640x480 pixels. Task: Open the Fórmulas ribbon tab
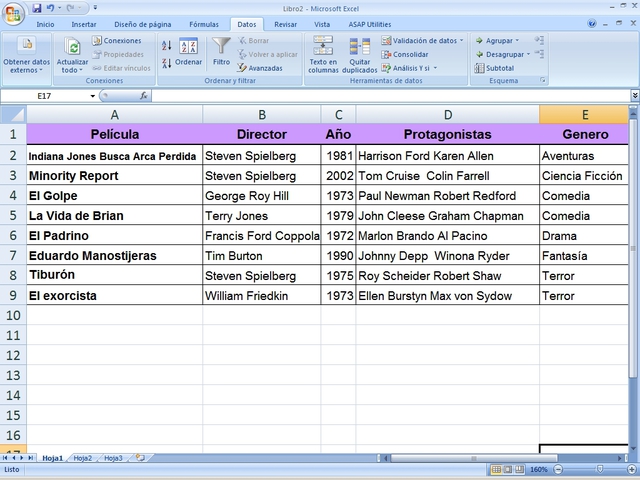point(204,24)
